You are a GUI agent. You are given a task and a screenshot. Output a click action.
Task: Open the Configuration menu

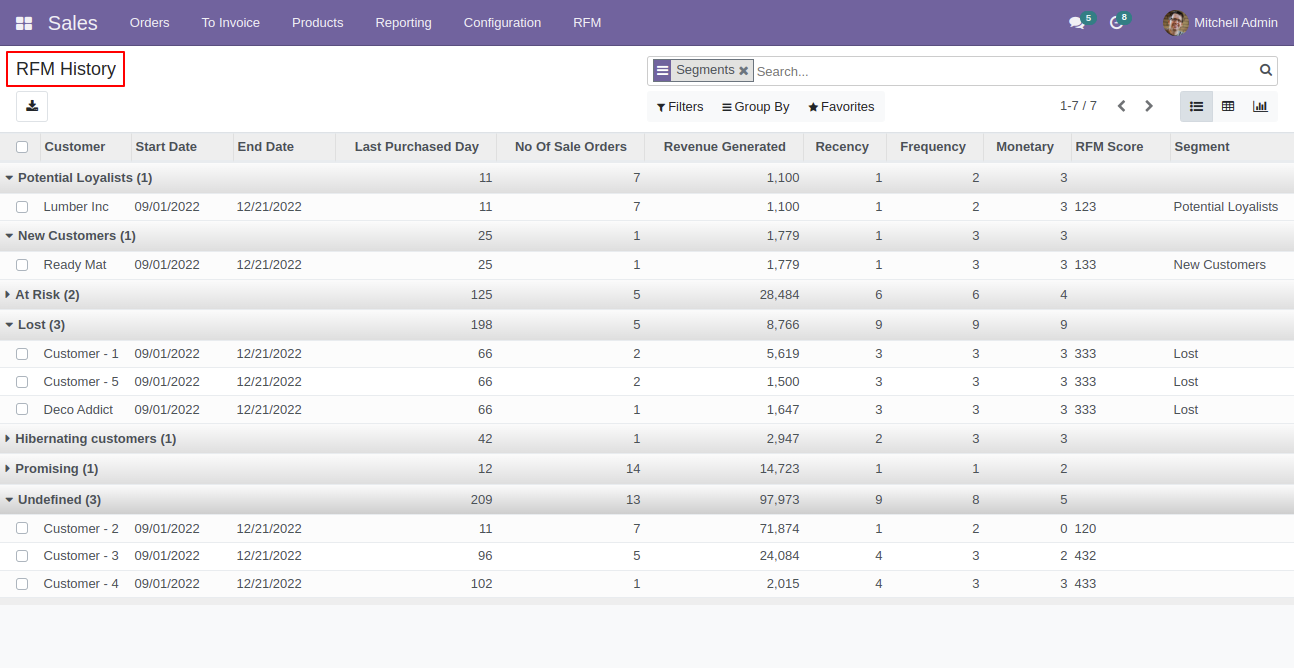(503, 23)
